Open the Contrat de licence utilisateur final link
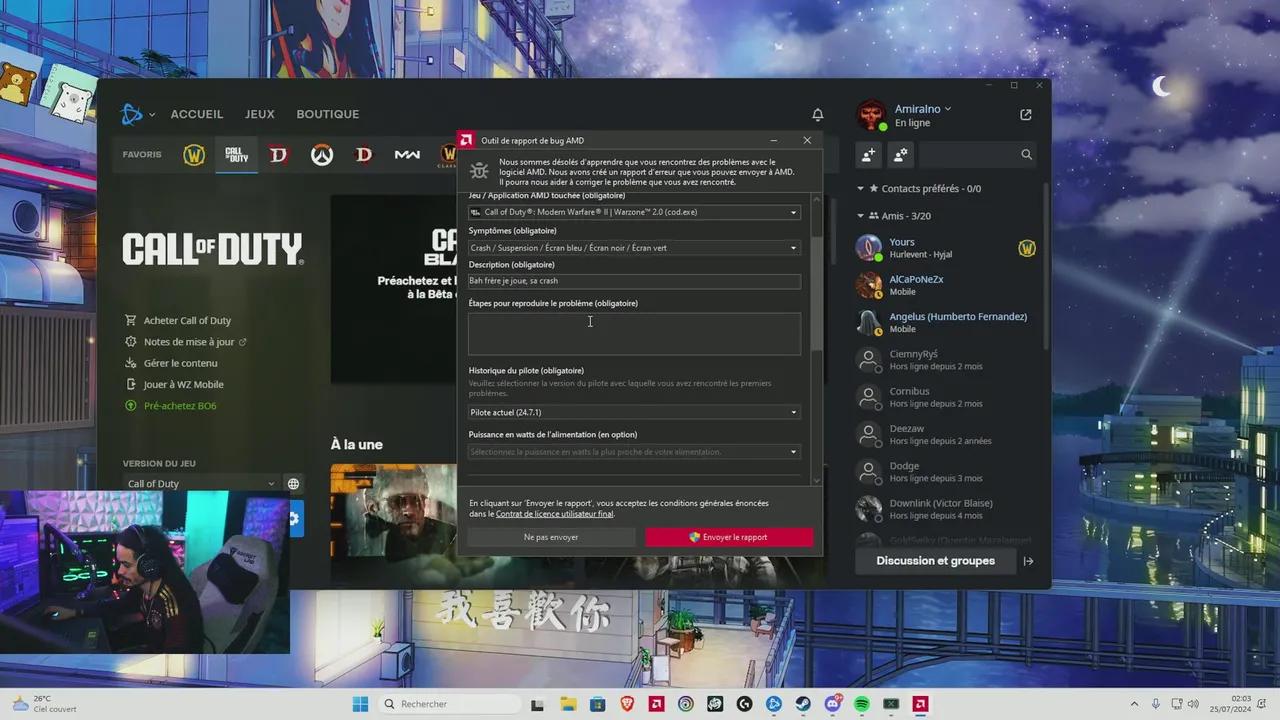 click(x=555, y=514)
